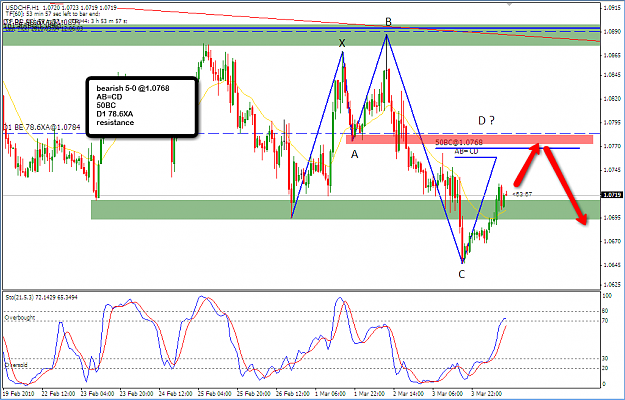The height and width of the screenshot is (400, 625).
Task: Click the '25 Feb 20:00' time axis label
Action: (x=252, y=393)
